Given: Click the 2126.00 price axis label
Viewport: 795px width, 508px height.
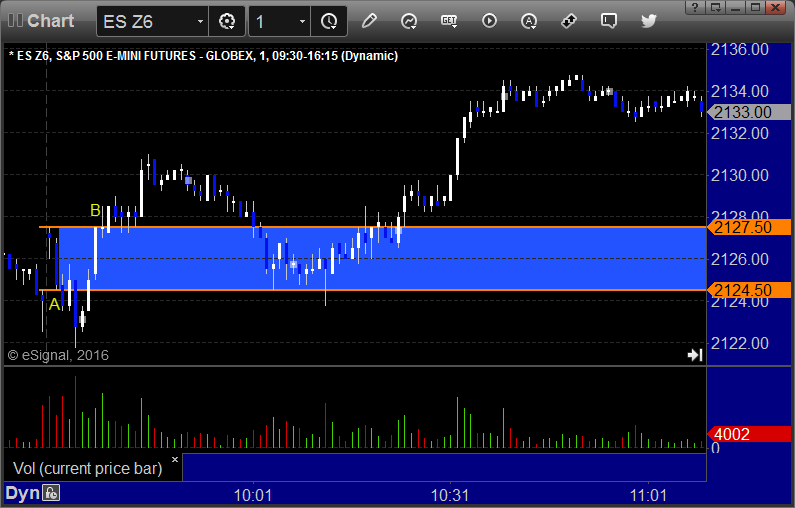Looking at the screenshot, I should (x=740, y=259).
